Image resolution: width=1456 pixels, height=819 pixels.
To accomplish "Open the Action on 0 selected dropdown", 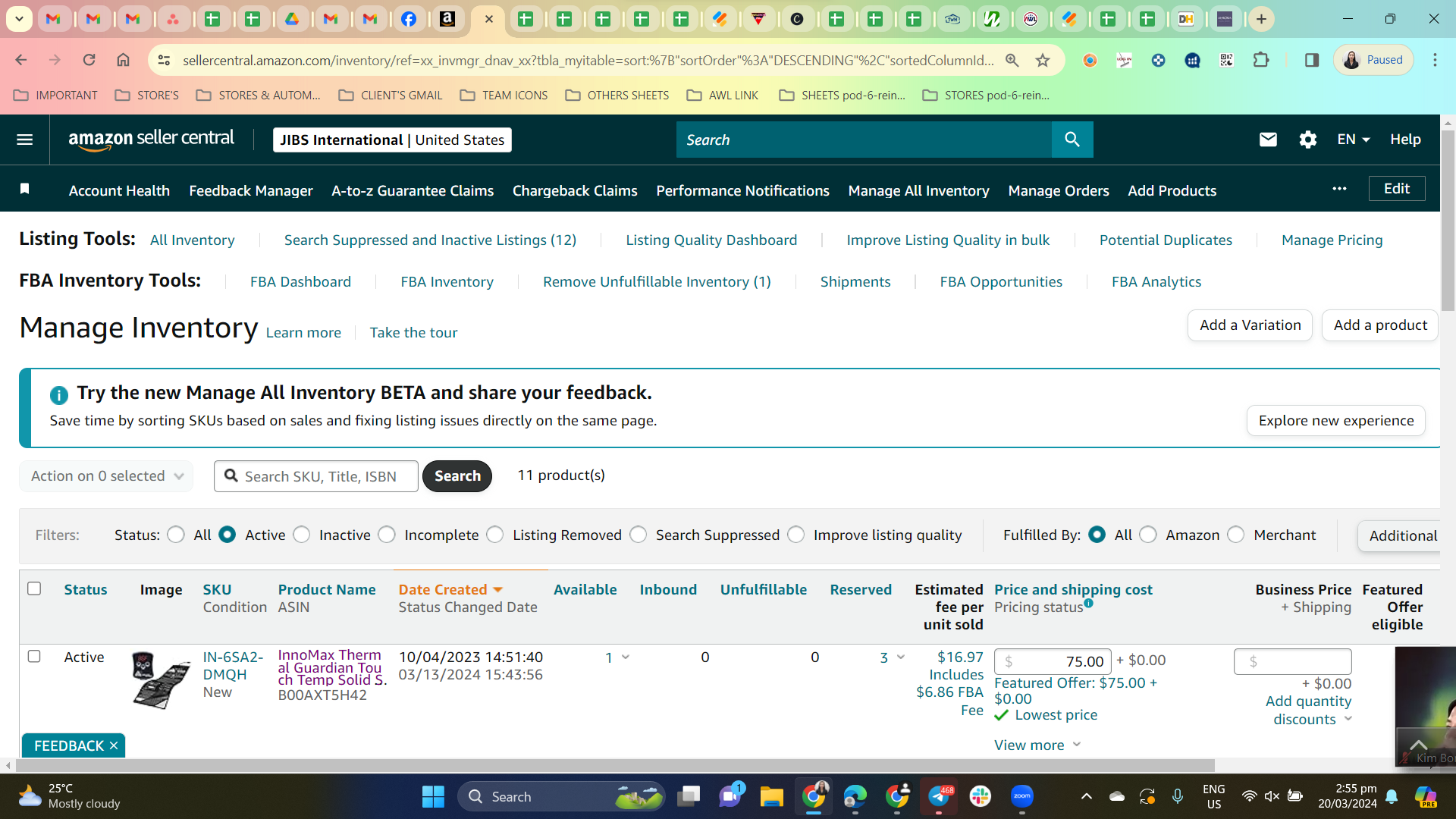I will 106,476.
